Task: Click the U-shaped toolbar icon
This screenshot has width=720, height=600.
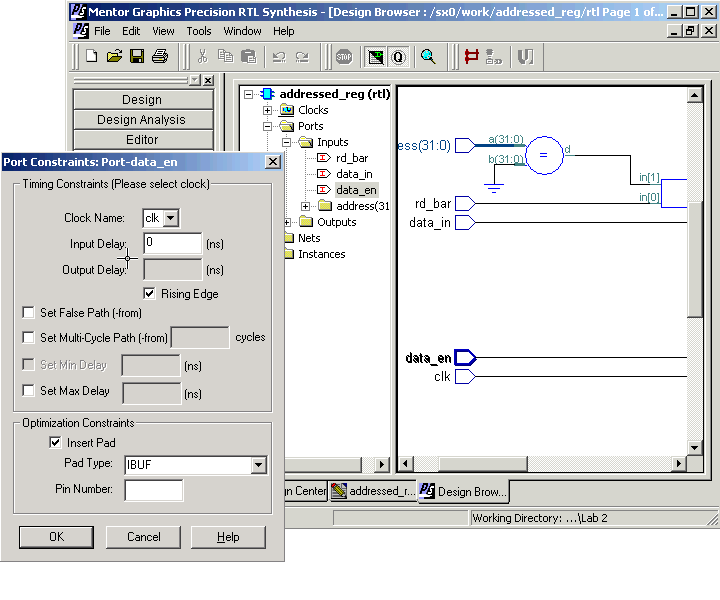Action: (x=525, y=57)
